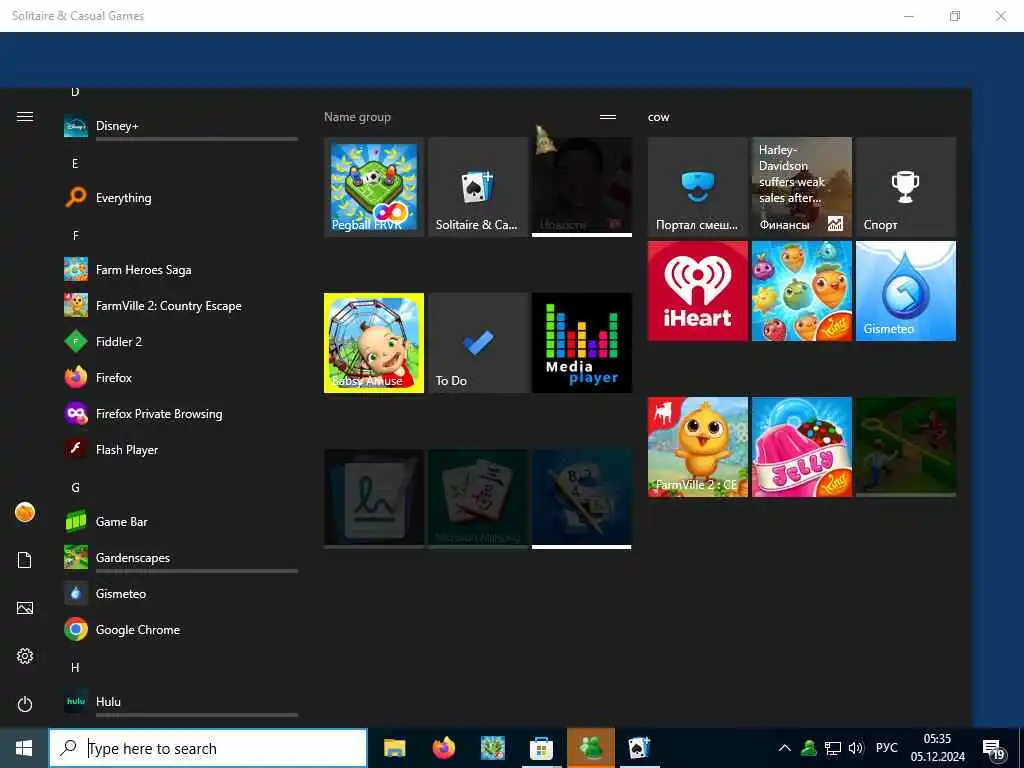Viewport: 1024px width, 768px height.
Task: Launch Google Chrome from the app list
Action: pyautogui.click(x=181, y=630)
